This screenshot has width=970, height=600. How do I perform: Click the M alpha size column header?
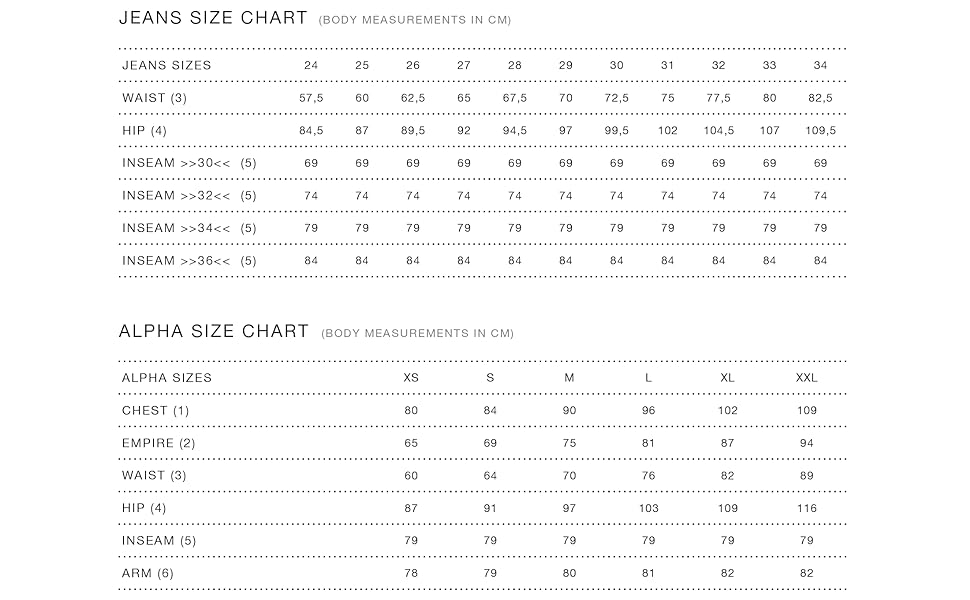tap(569, 378)
